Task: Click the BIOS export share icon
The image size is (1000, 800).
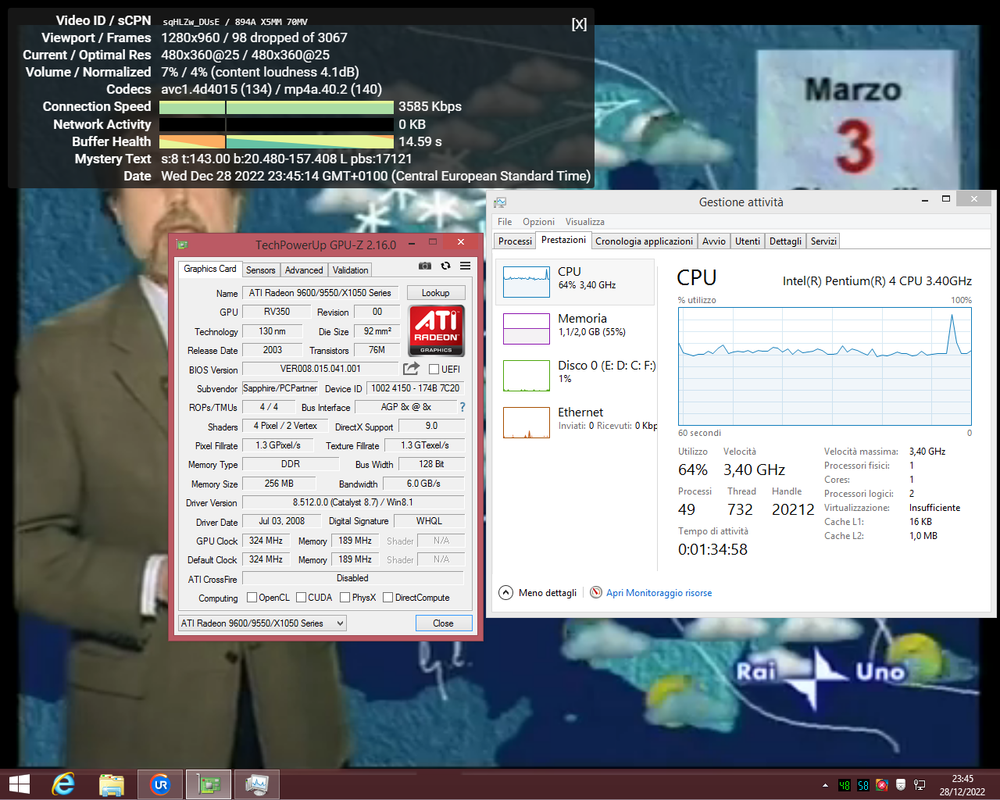Action: point(411,369)
